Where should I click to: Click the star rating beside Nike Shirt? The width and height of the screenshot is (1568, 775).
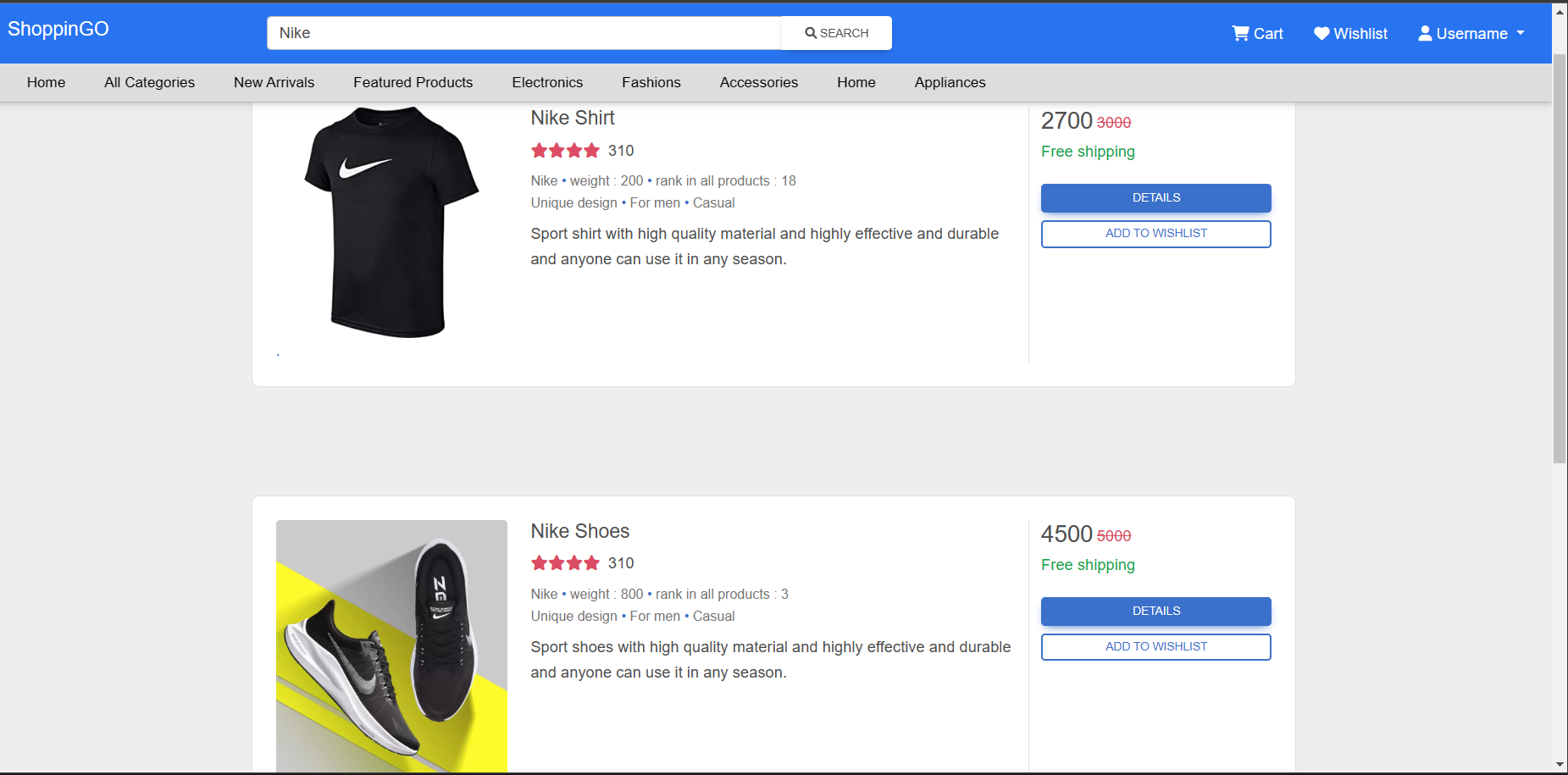tap(565, 150)
